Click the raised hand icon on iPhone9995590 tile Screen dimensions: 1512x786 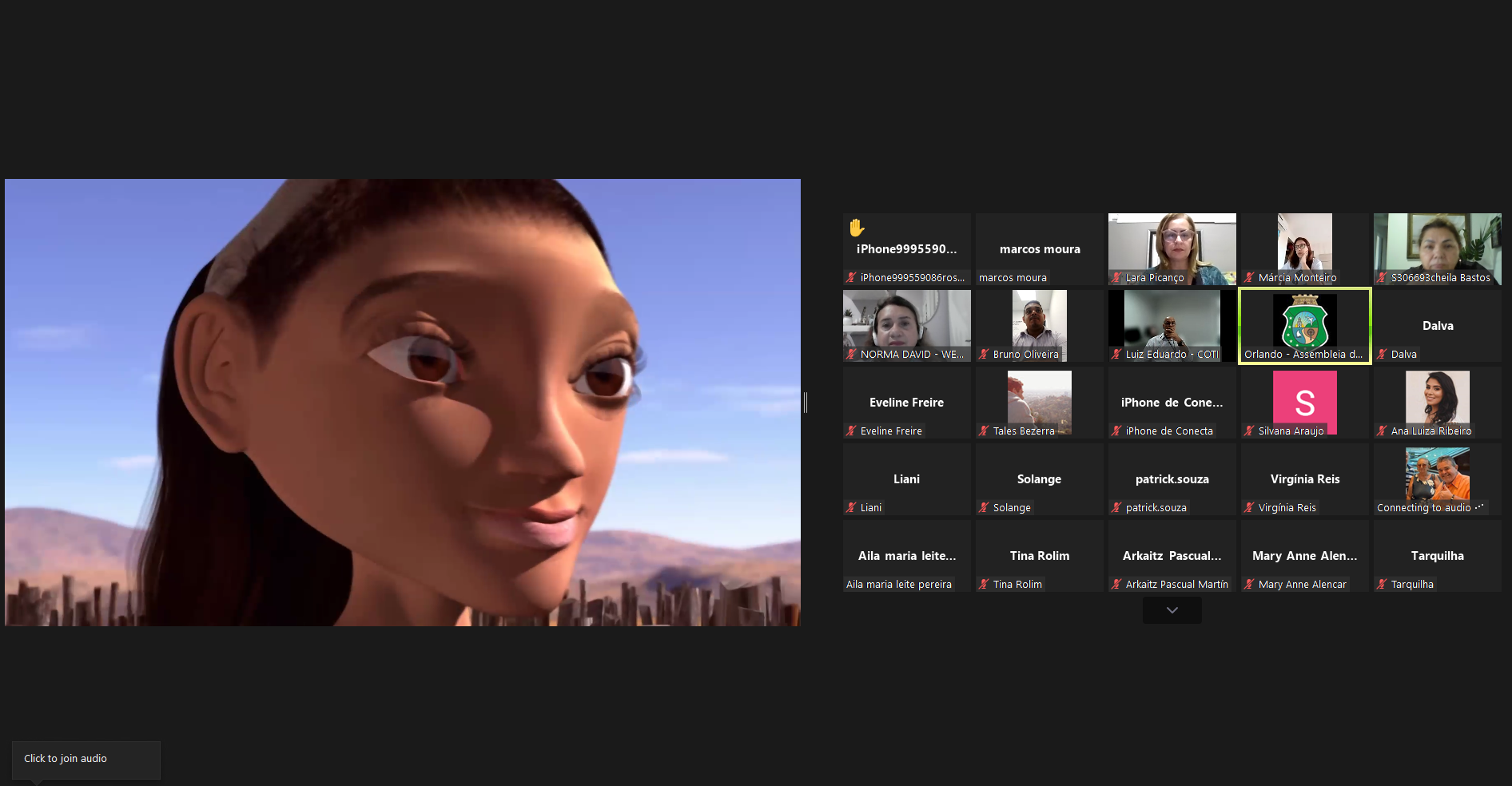pyautogui.click(x=857, y=228)
